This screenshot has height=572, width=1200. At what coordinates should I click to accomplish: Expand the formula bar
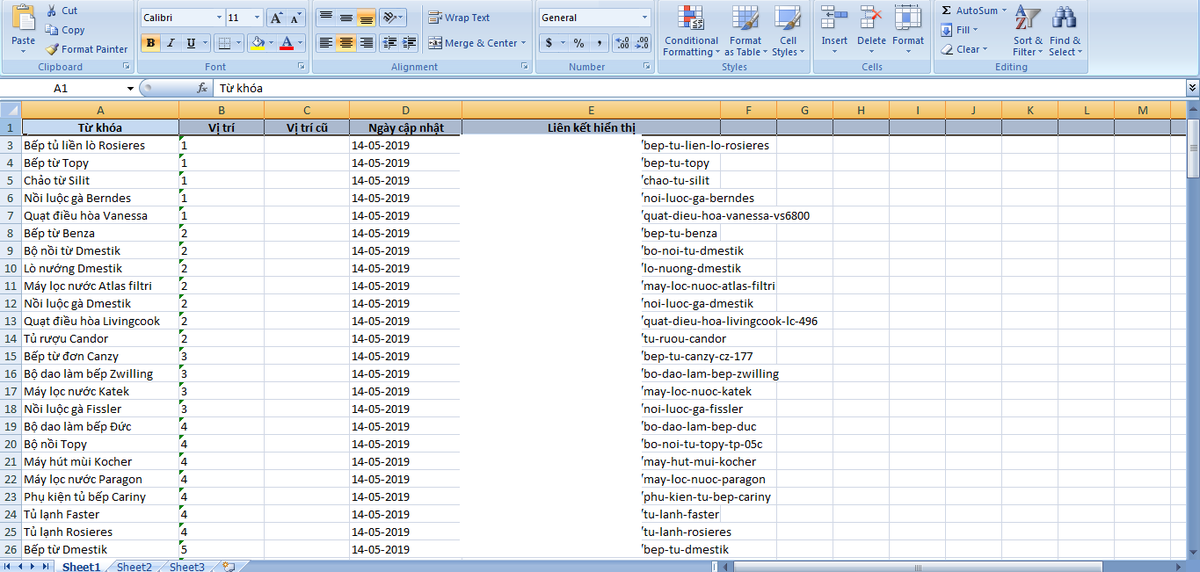pos(1192,88)
